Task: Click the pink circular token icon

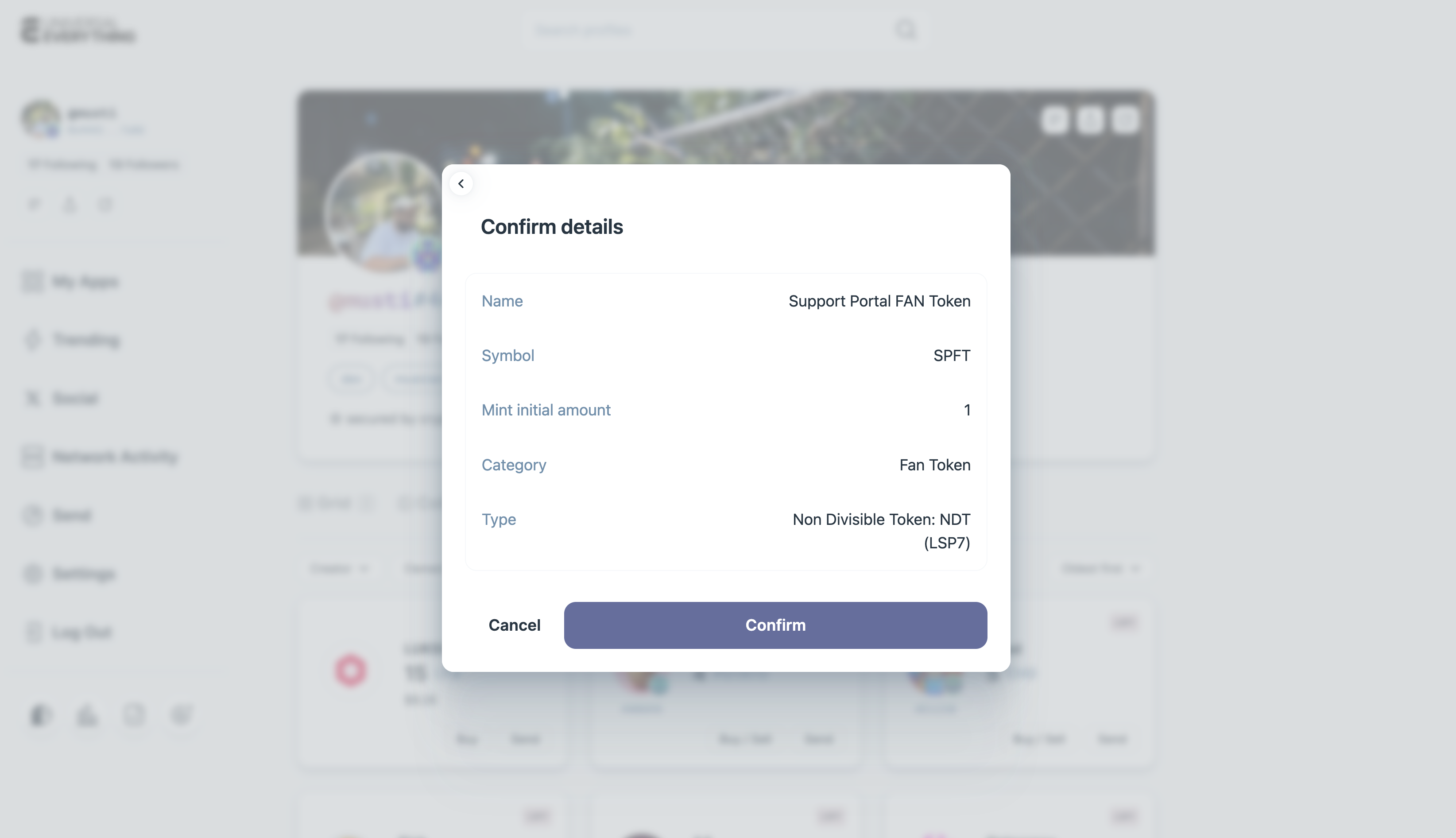Action: click(x=350, y=671)
